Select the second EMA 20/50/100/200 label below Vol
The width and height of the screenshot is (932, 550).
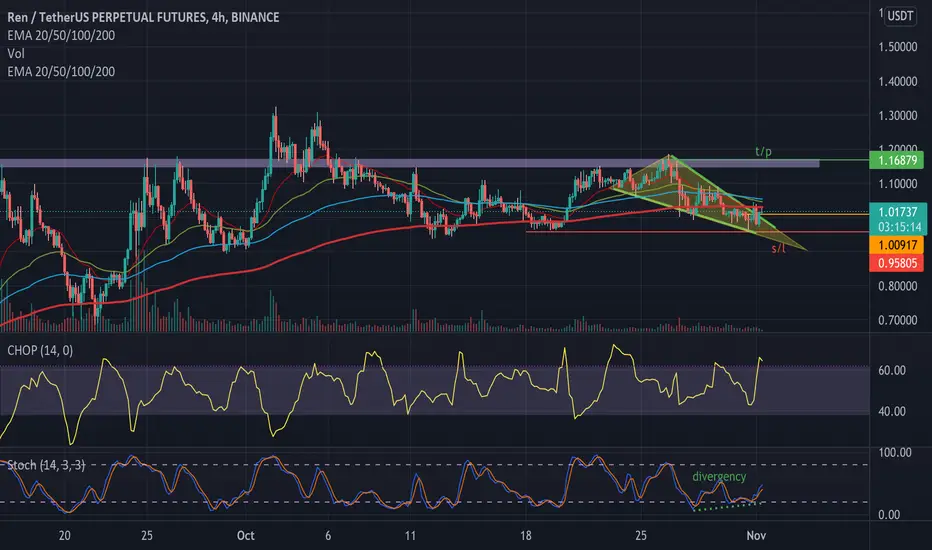tap(61, 72)
